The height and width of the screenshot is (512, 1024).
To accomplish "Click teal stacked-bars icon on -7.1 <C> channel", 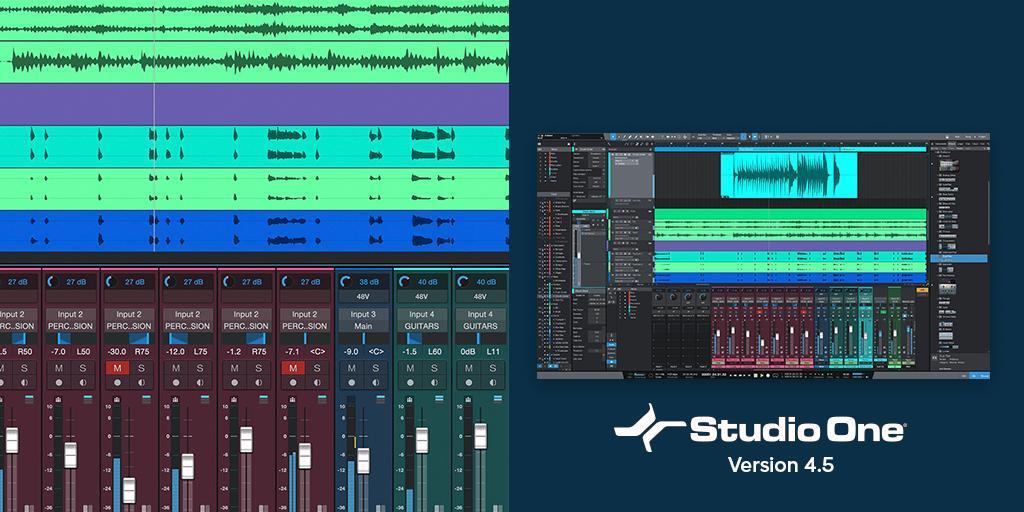I will [x=321, y=398].
